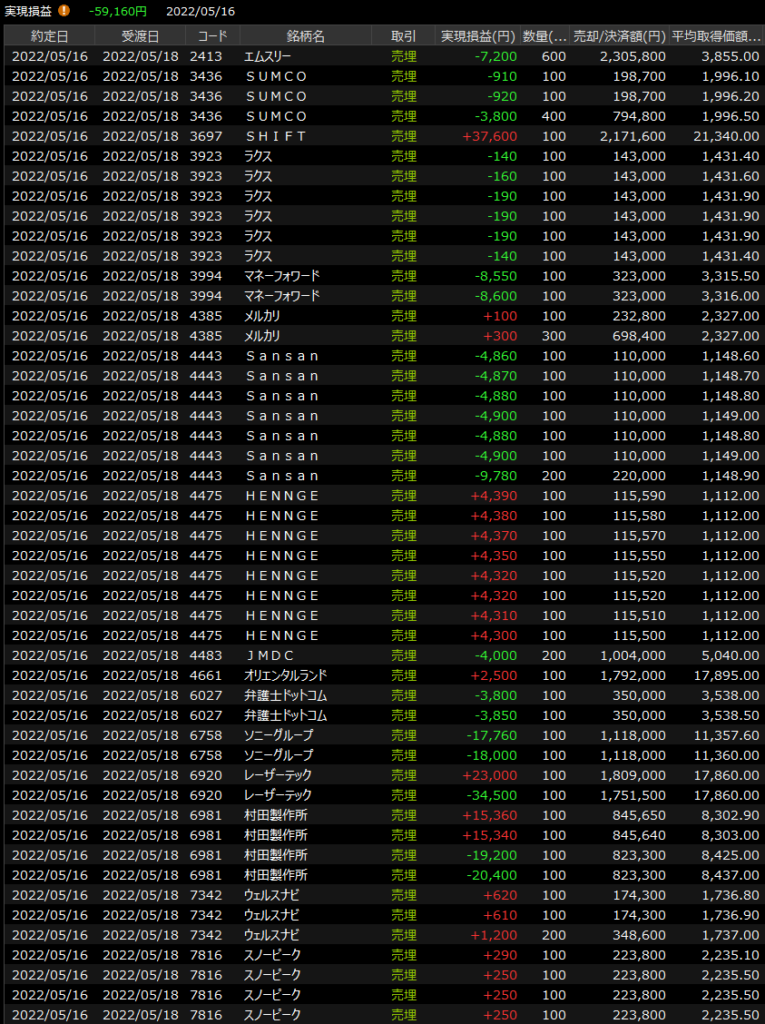Screen dimensions: 765x1024
Task: Sort by the 約定日 column header
Action: [49, 36]
